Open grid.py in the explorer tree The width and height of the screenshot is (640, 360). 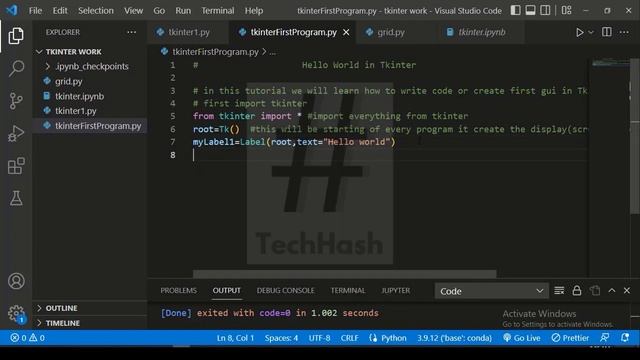(x=90, y=81)
